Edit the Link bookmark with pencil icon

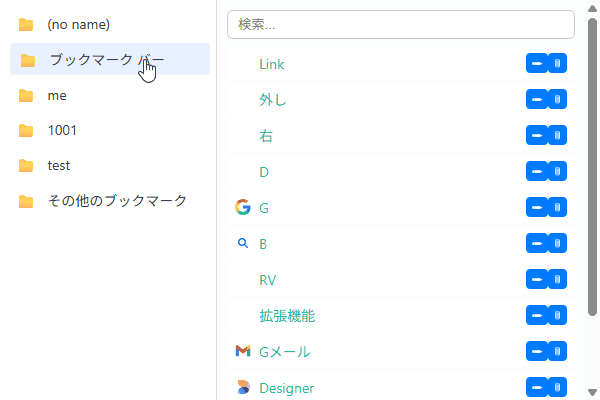click(536, 63)
